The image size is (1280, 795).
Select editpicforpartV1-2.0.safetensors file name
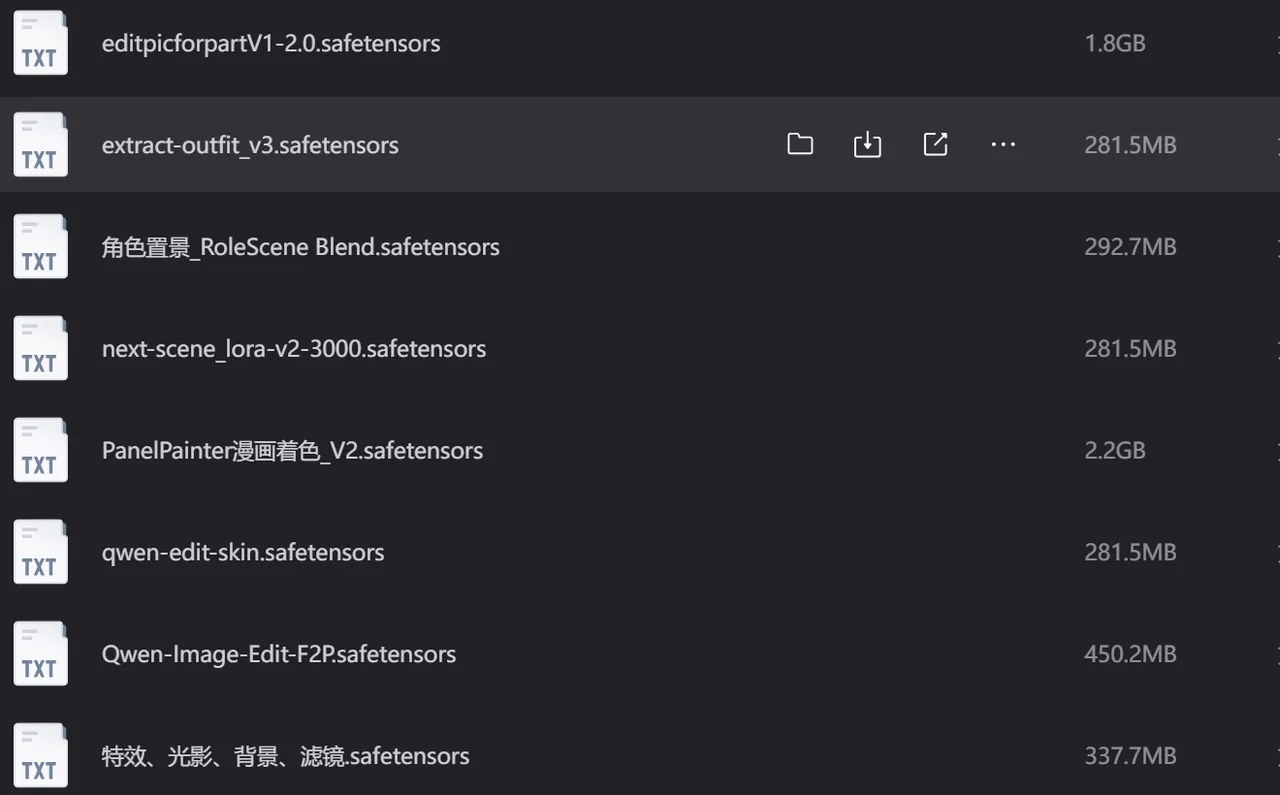pos(271,43)
